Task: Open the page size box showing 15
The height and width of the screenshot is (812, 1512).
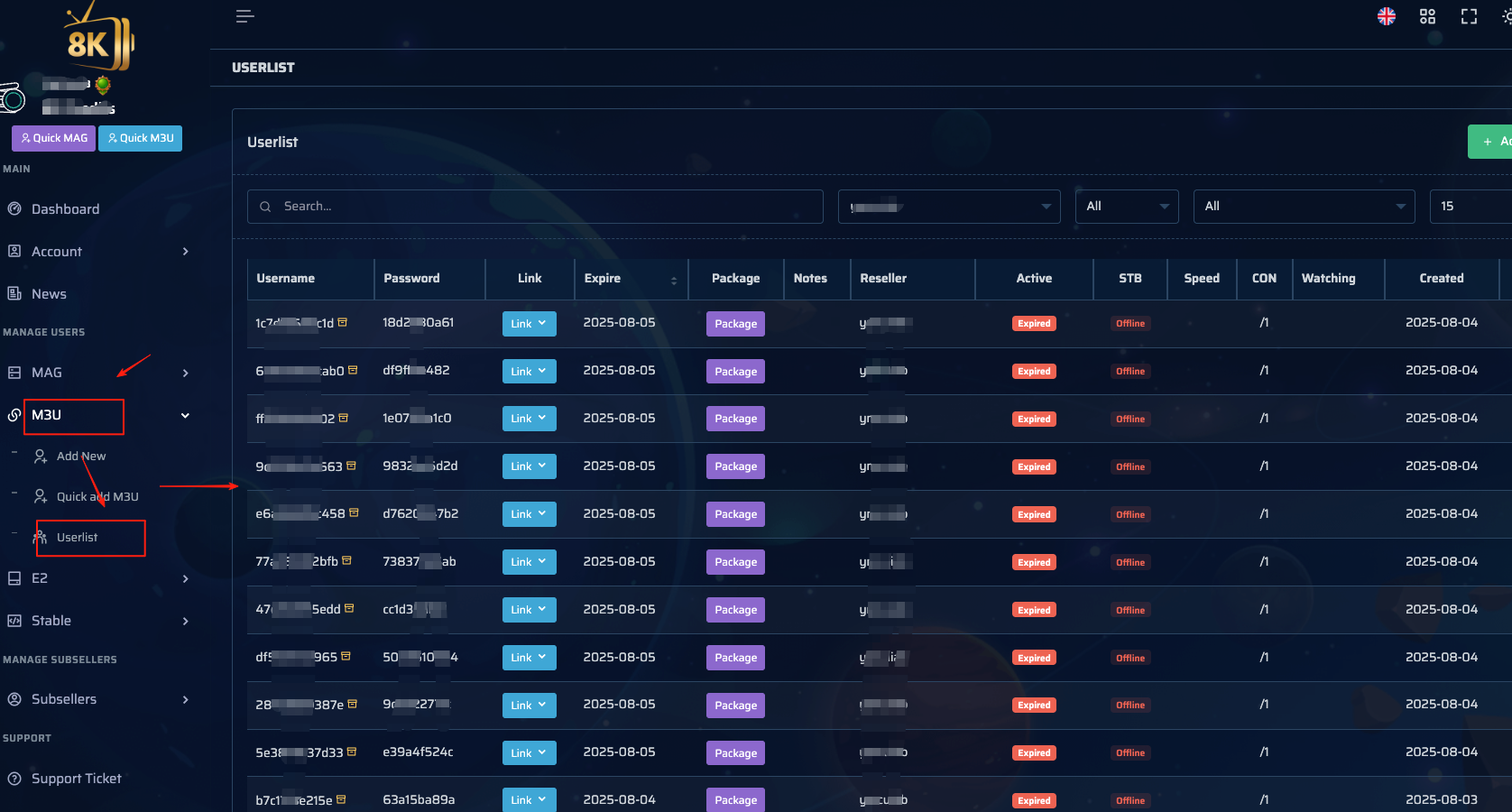Action: (x=1471, y=207)
